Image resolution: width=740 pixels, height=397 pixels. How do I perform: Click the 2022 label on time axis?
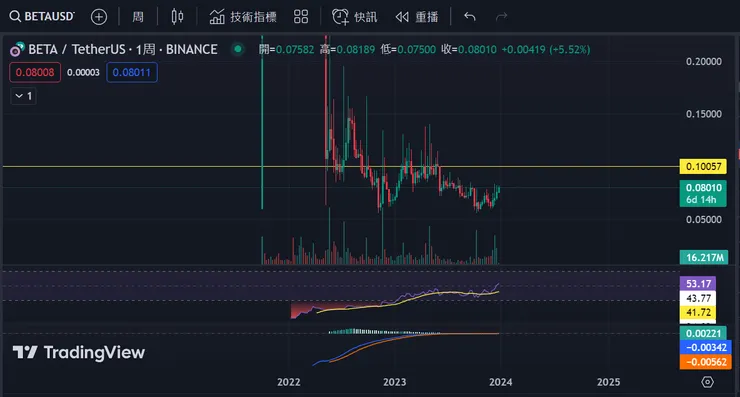click(288, 382)
